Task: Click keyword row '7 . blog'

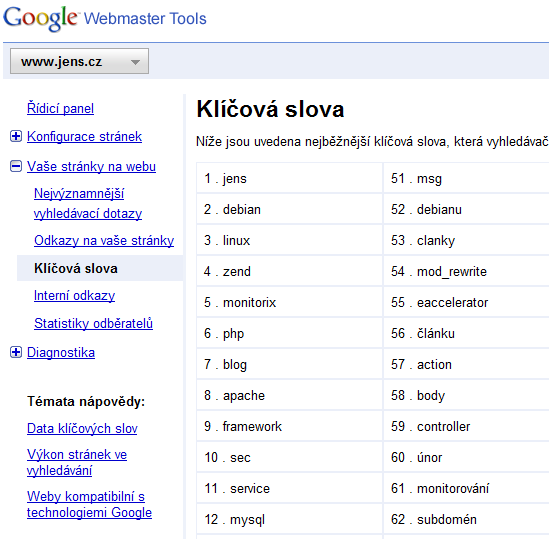Action: pyautogui.click(x=289, y=364)
